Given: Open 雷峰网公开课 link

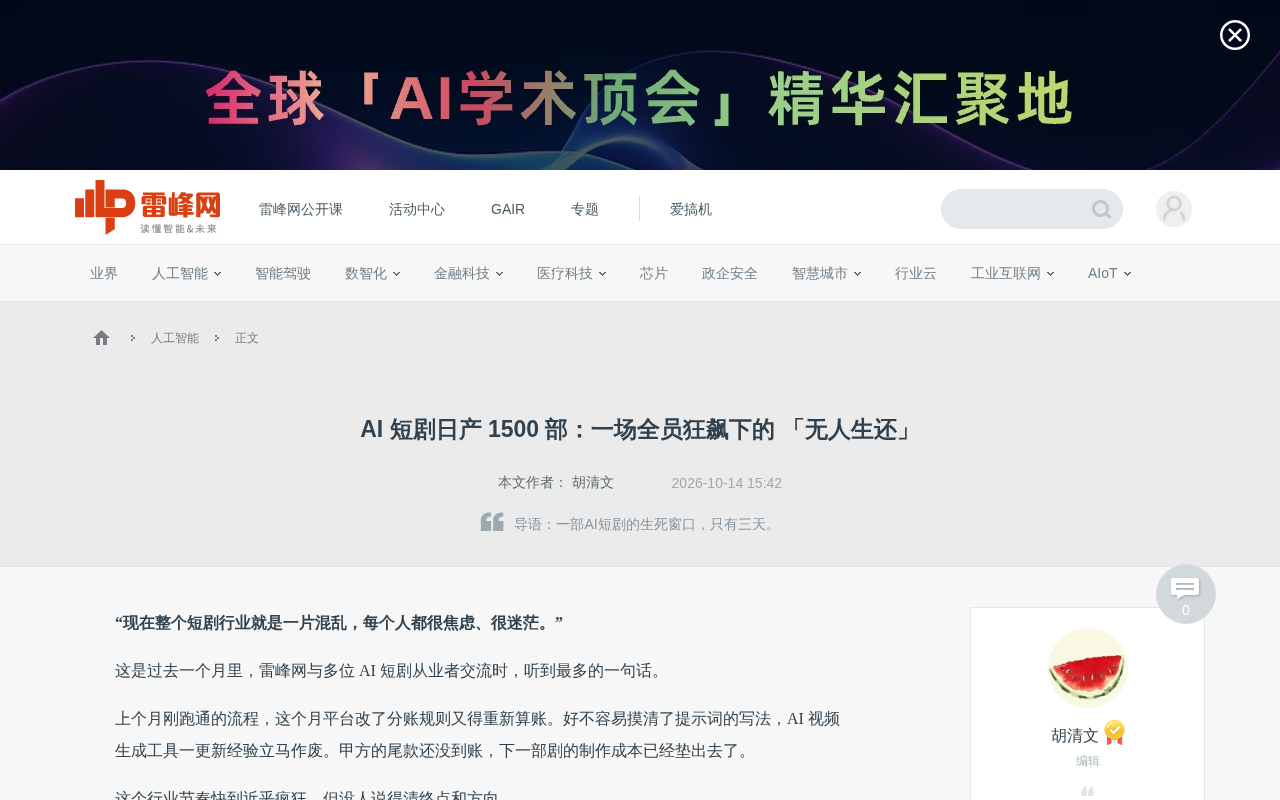Looking at the screenshot, I should tap(301, 209).
